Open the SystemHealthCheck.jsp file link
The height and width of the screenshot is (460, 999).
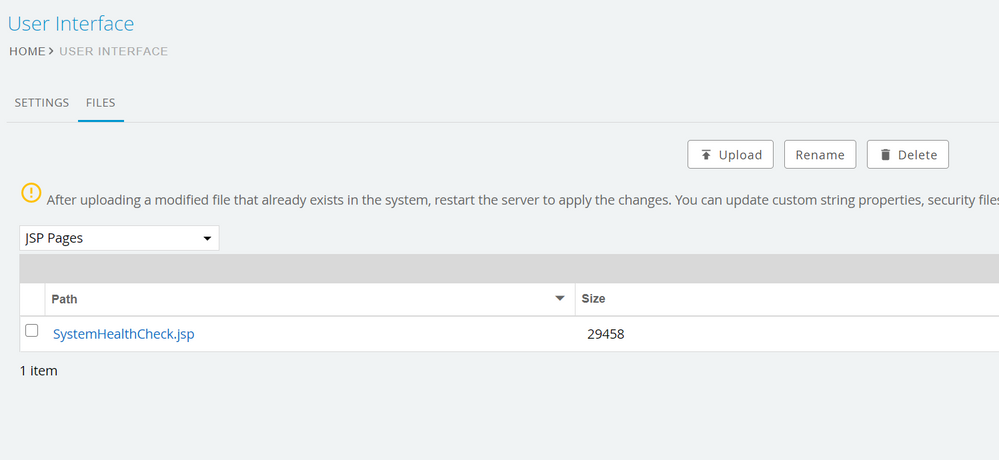pyautogui.click(x=123, y=334)
